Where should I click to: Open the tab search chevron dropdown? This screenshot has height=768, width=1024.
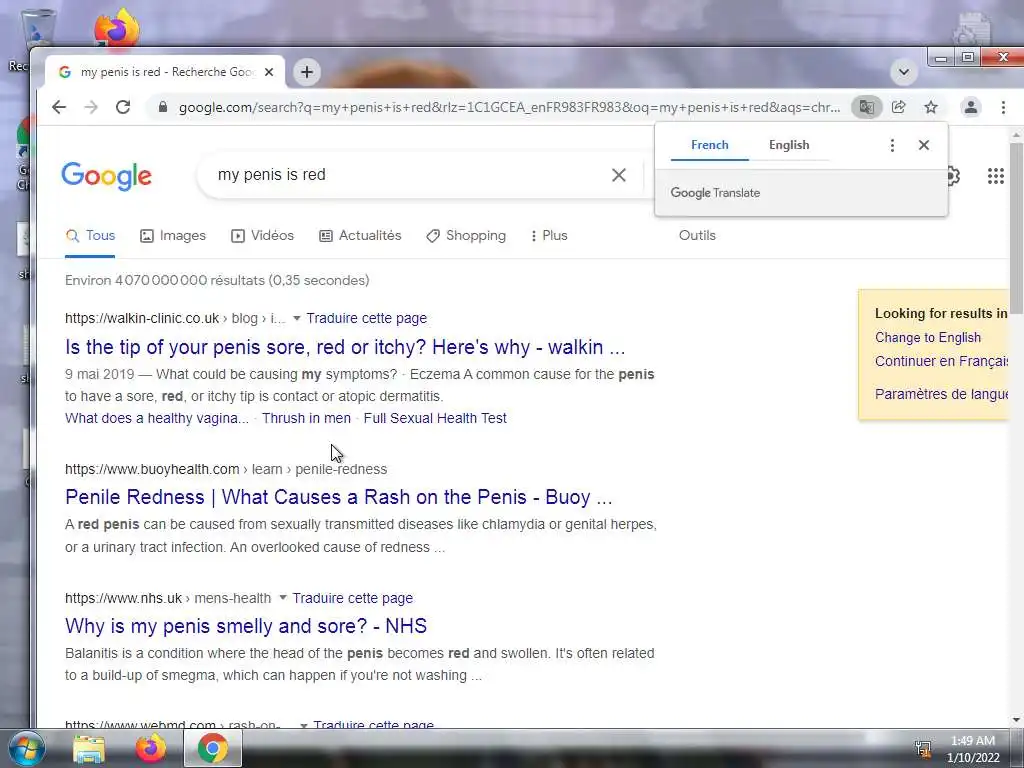click(904, 72)
